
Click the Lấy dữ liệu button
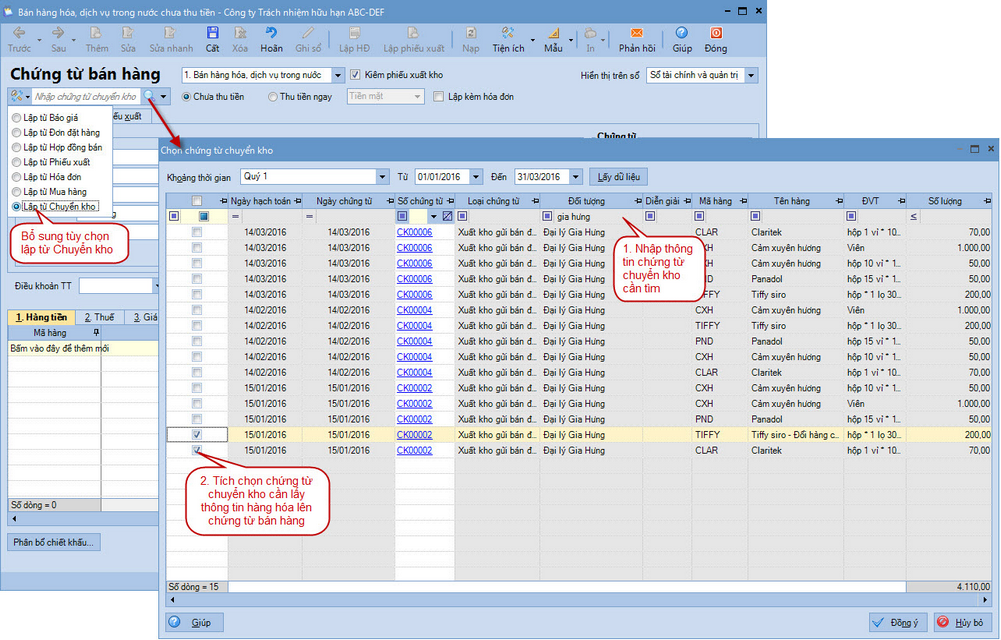(x=619, y=177)
